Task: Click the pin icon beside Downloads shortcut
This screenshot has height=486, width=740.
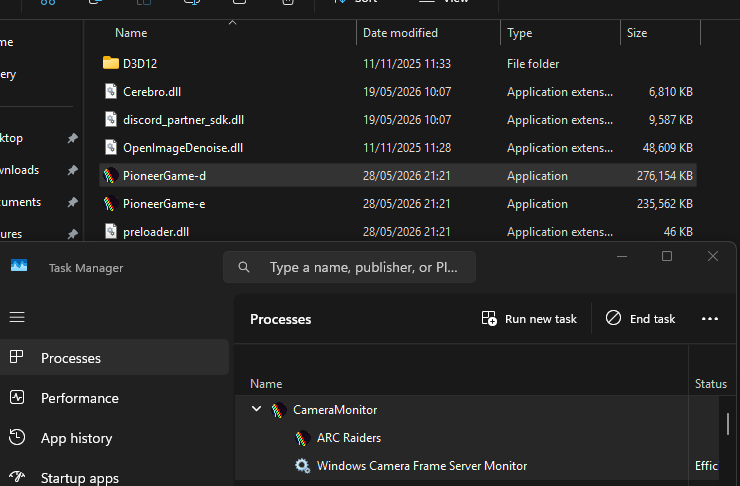Action: (x=72, y=170)
